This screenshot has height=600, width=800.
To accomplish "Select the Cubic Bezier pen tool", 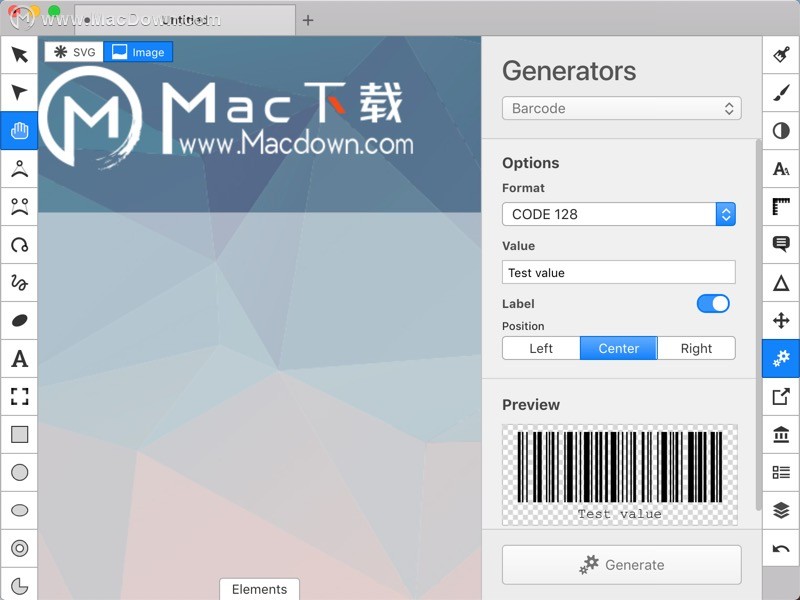I will 19,207.
